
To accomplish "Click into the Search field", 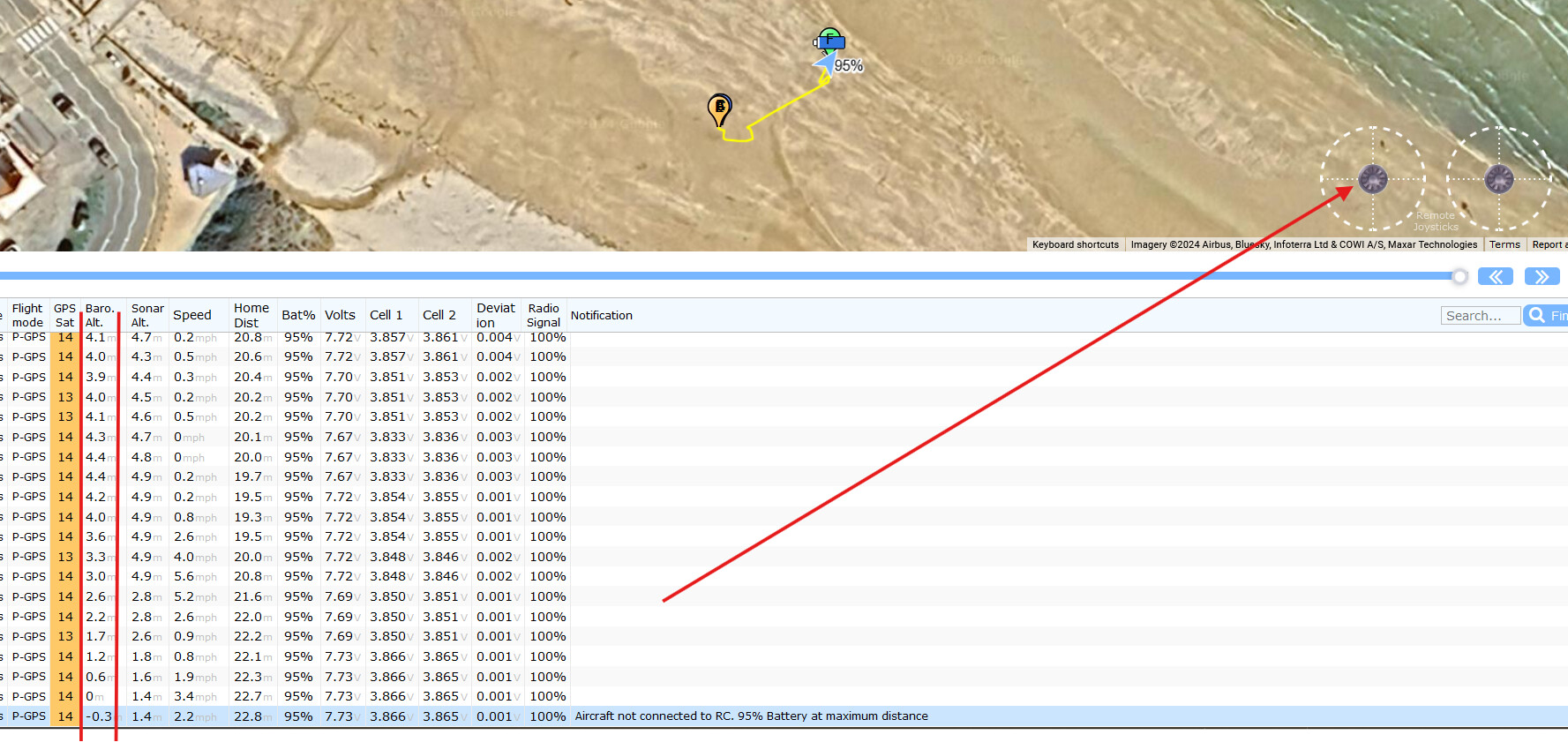I will coord(1481,316).
